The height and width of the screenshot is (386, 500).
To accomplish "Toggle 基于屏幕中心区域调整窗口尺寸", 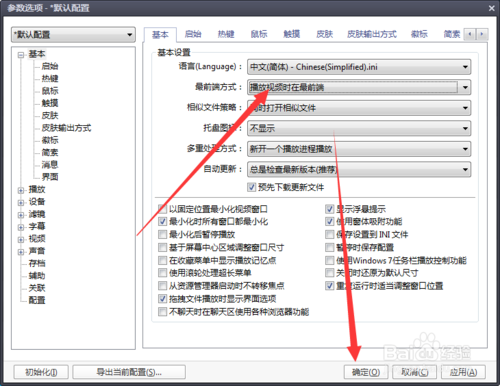I will tap(162, 247).
